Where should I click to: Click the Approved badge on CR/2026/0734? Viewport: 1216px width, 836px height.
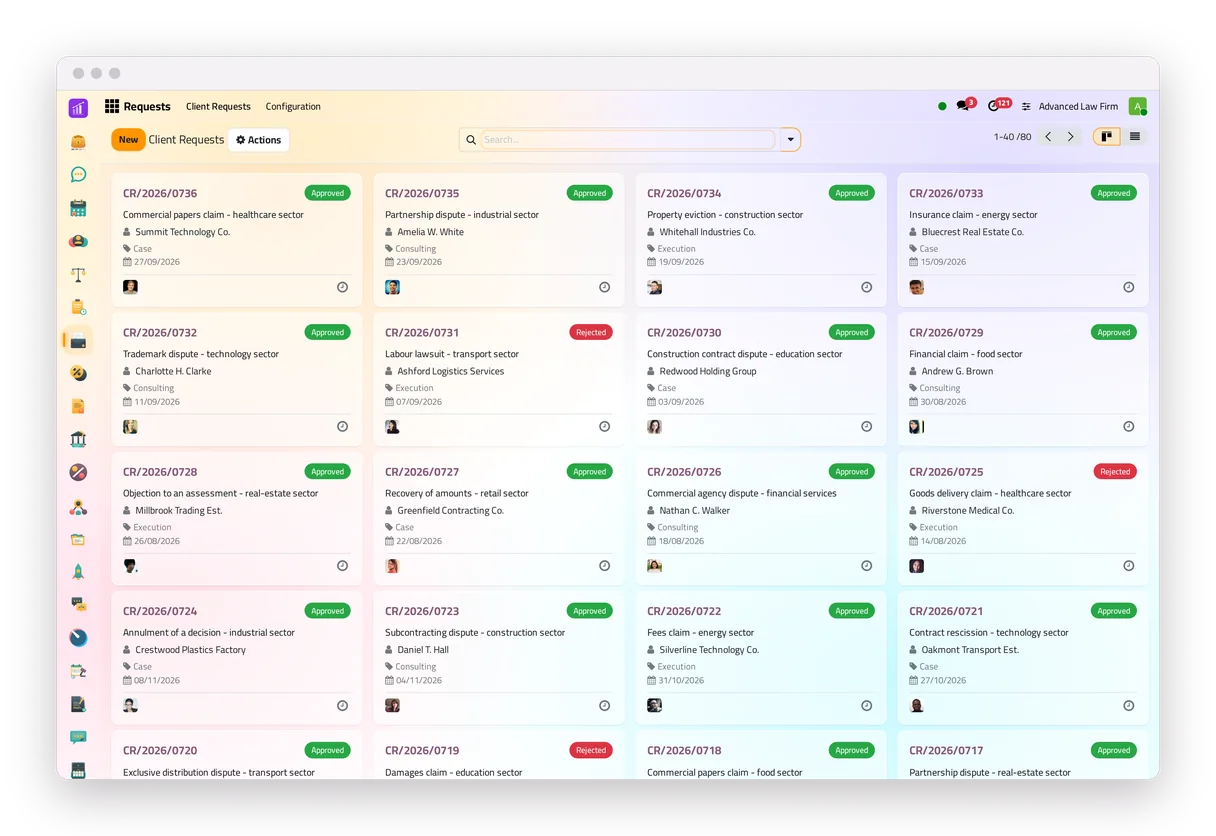(852, 193)
